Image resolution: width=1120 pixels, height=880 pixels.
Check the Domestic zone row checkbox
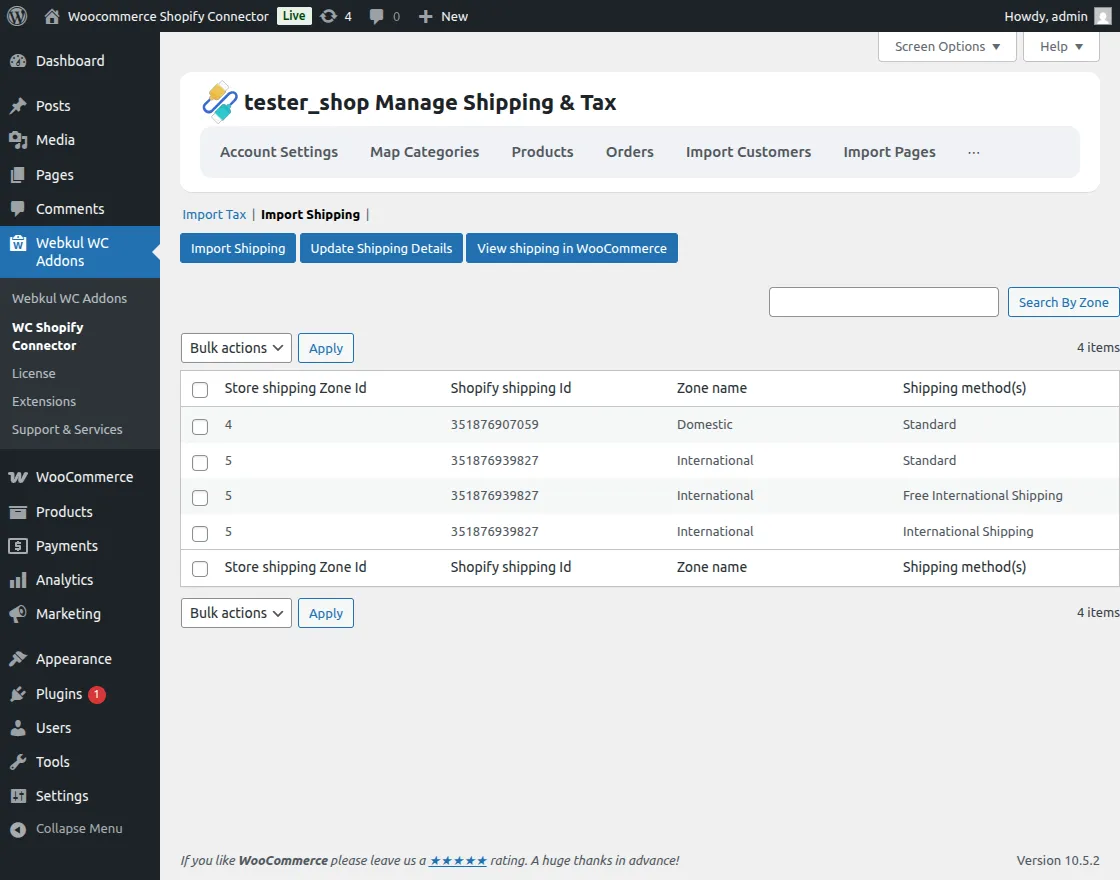tap(200, 426)
